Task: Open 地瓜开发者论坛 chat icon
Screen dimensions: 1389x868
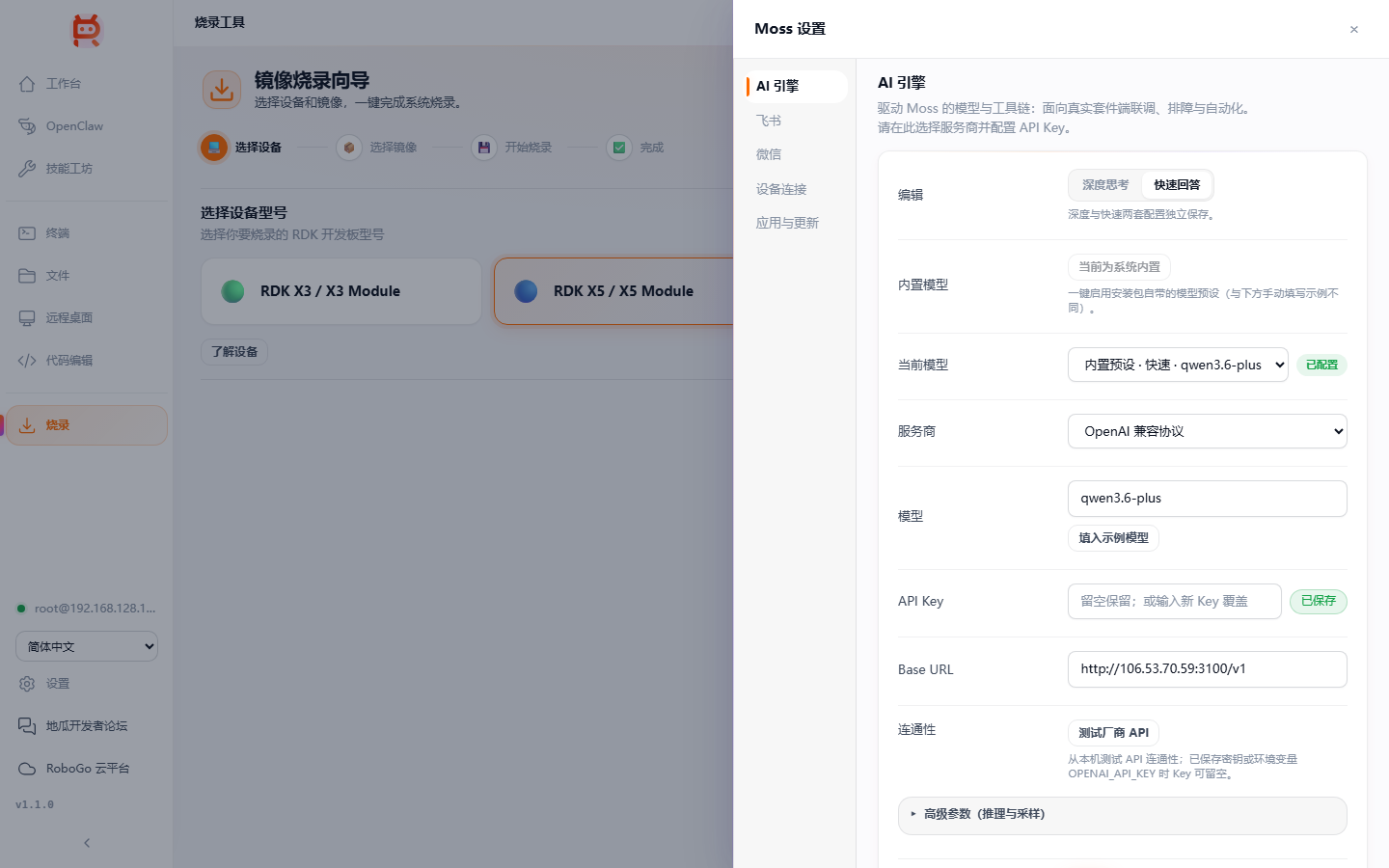Action: click(27, 726)
